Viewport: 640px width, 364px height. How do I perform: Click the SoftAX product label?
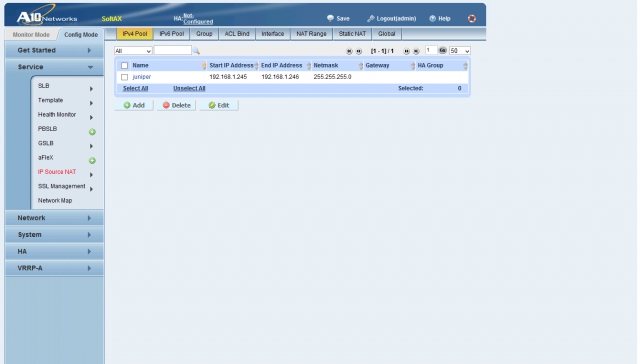(111, 19)
